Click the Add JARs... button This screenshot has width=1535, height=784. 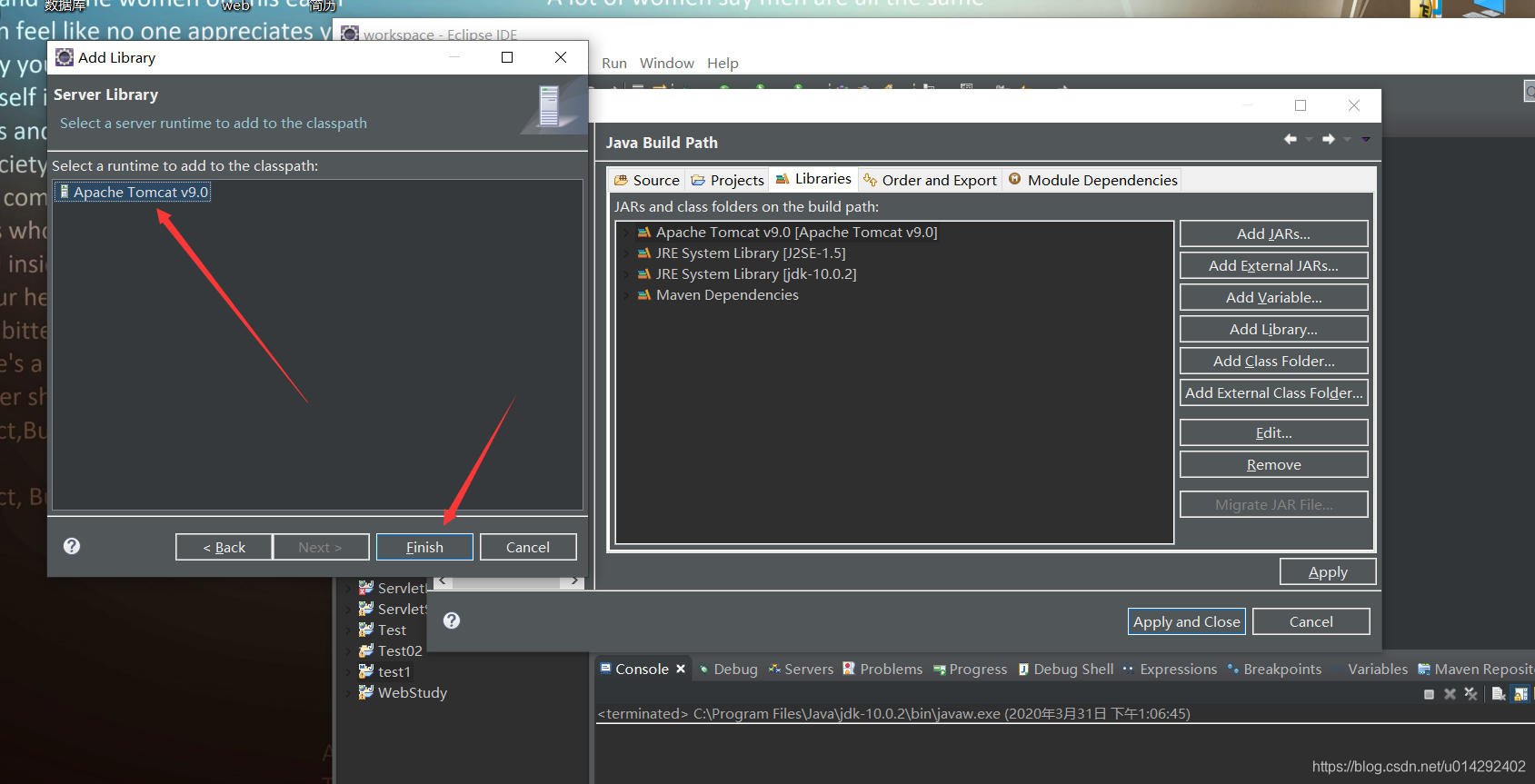[1273, 233]
